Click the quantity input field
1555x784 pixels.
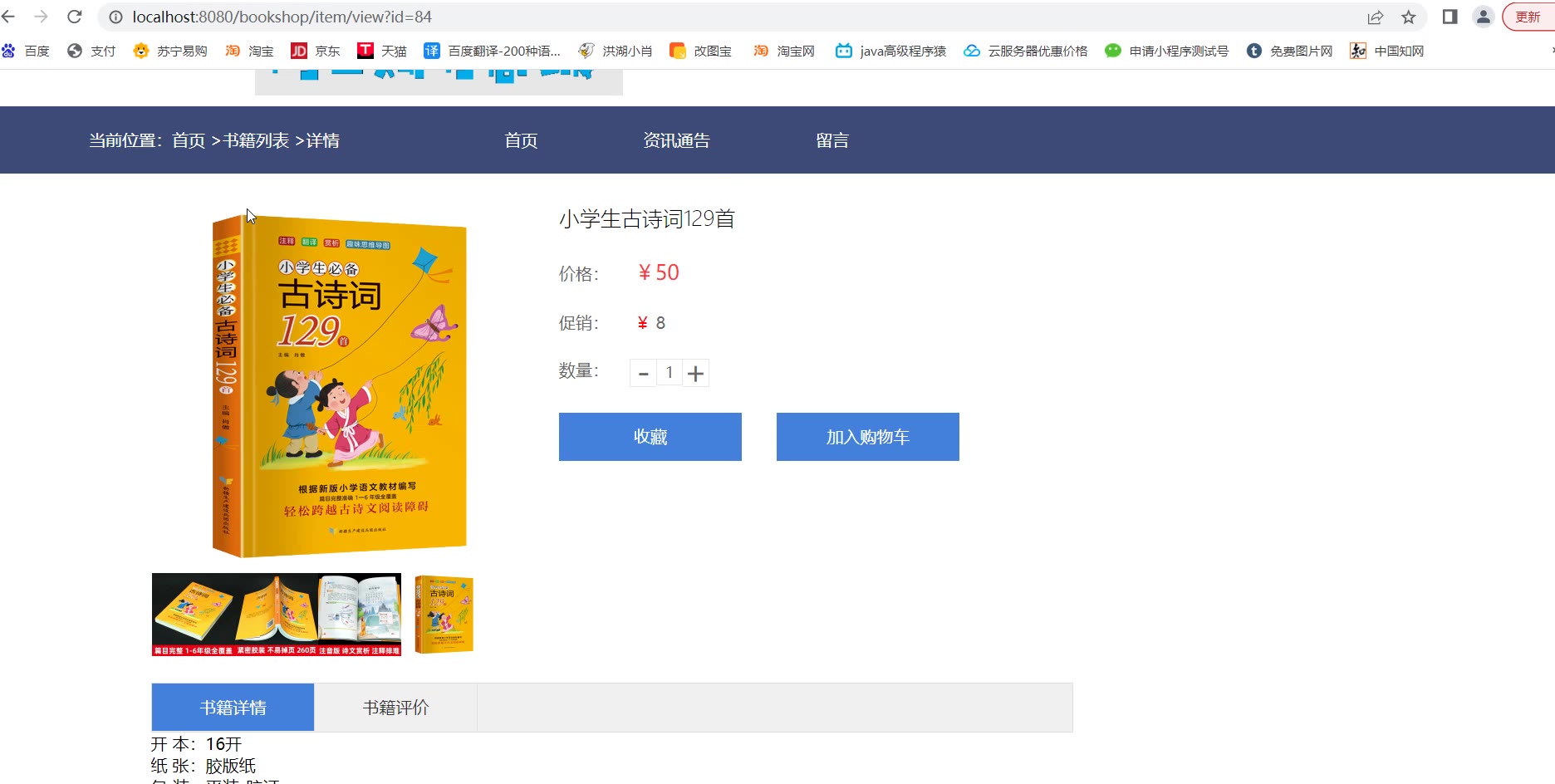670,373
